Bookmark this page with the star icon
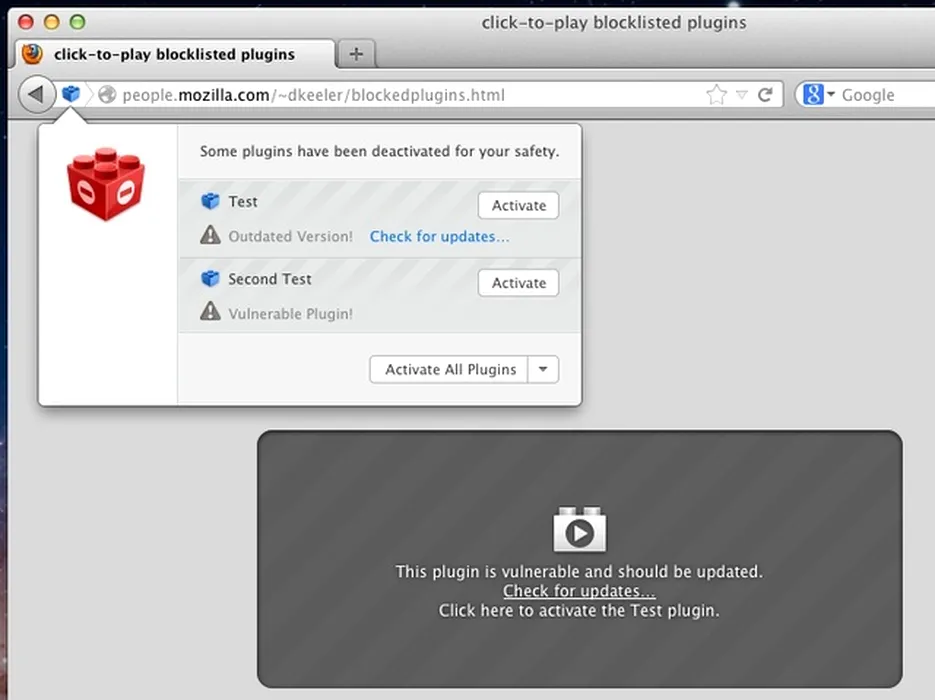The width and height of the screenshot is (935, 700). tap(716, 95)
